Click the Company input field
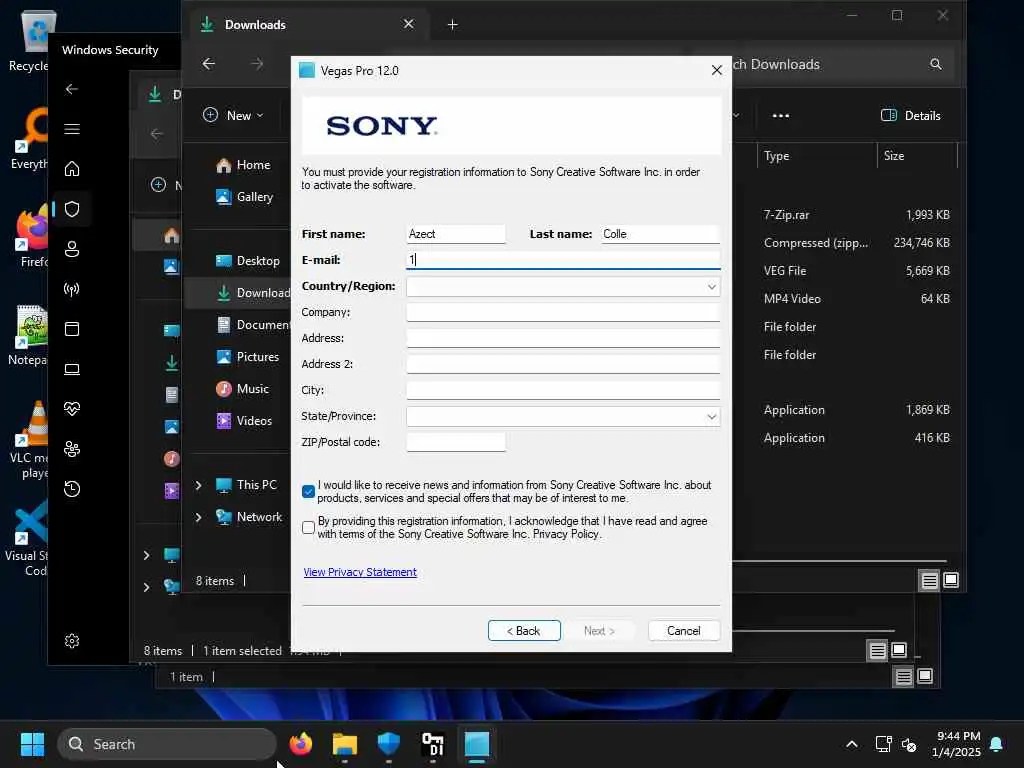The width and height of the screenshot is (1024, 768). 563,312
